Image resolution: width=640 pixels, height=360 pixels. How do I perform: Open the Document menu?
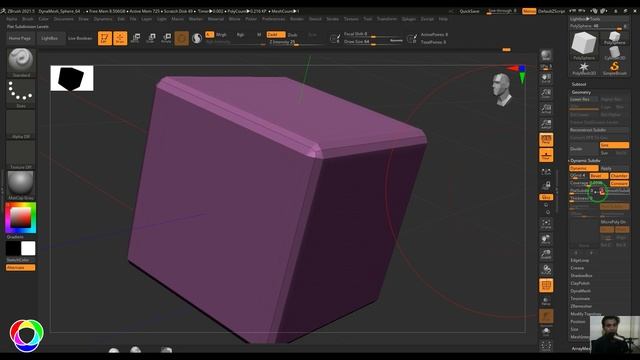(x=63, y=19)
